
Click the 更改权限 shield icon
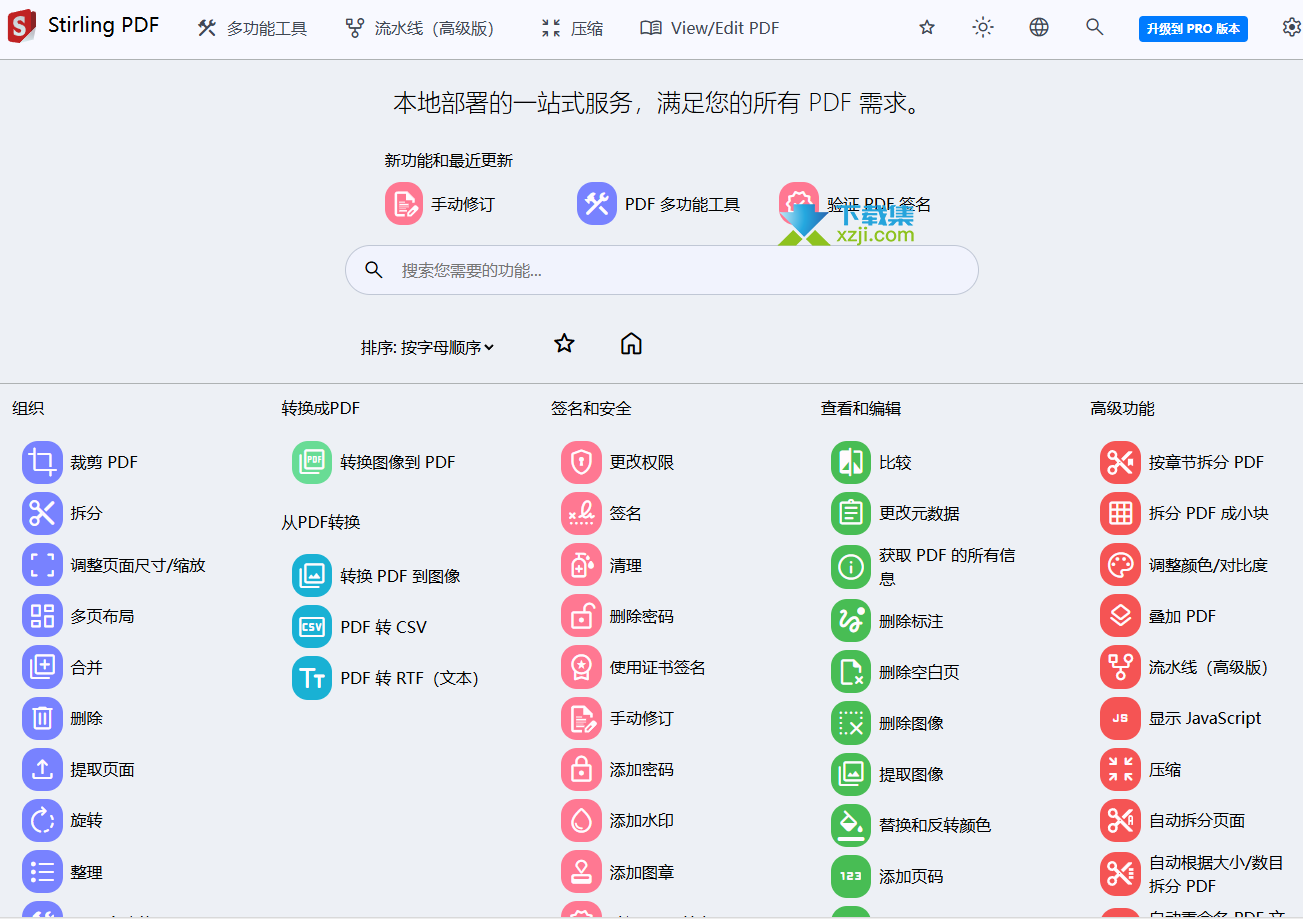581,462
